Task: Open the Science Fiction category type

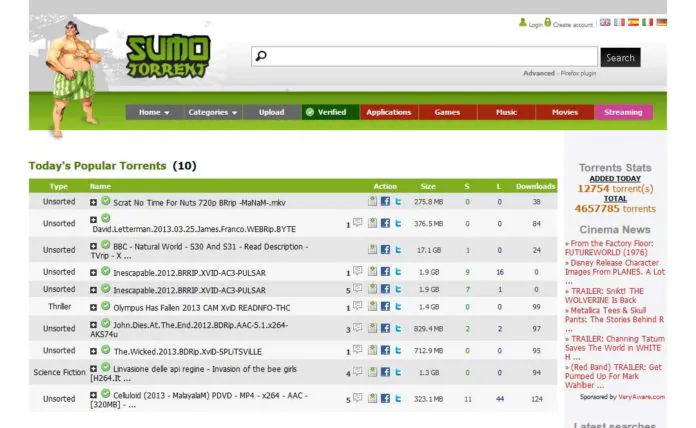Action: pyautogui.click(x=59, y=373)
